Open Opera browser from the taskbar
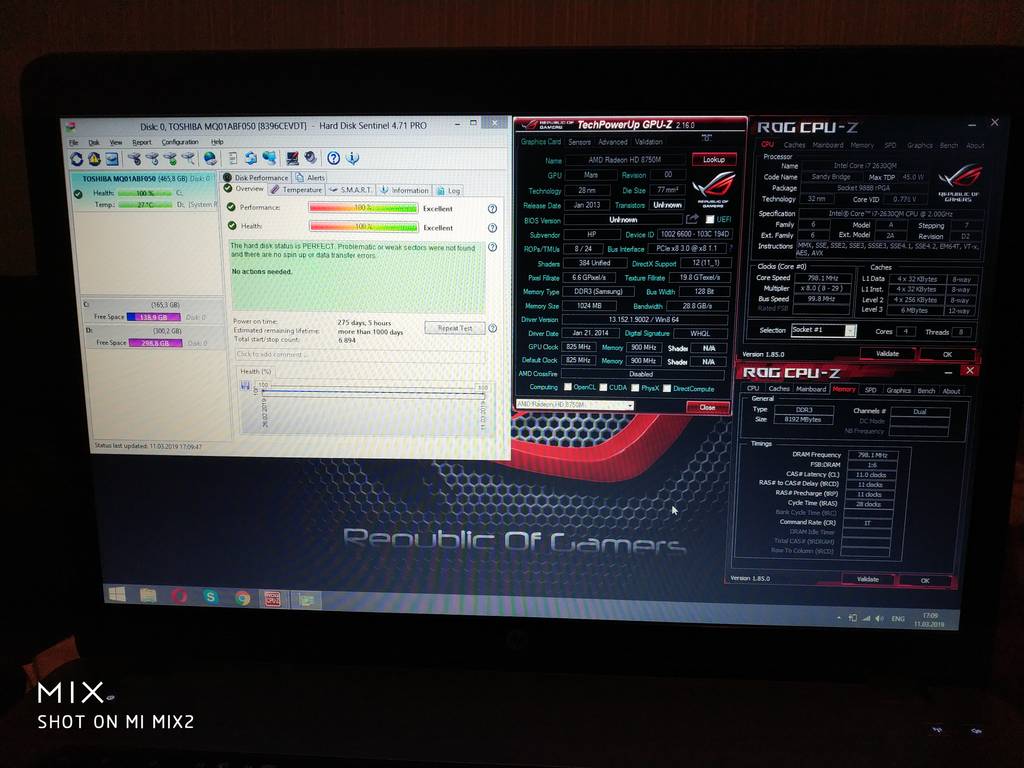This screenshot has width=1024, height=768. click(x=180, y=596)
